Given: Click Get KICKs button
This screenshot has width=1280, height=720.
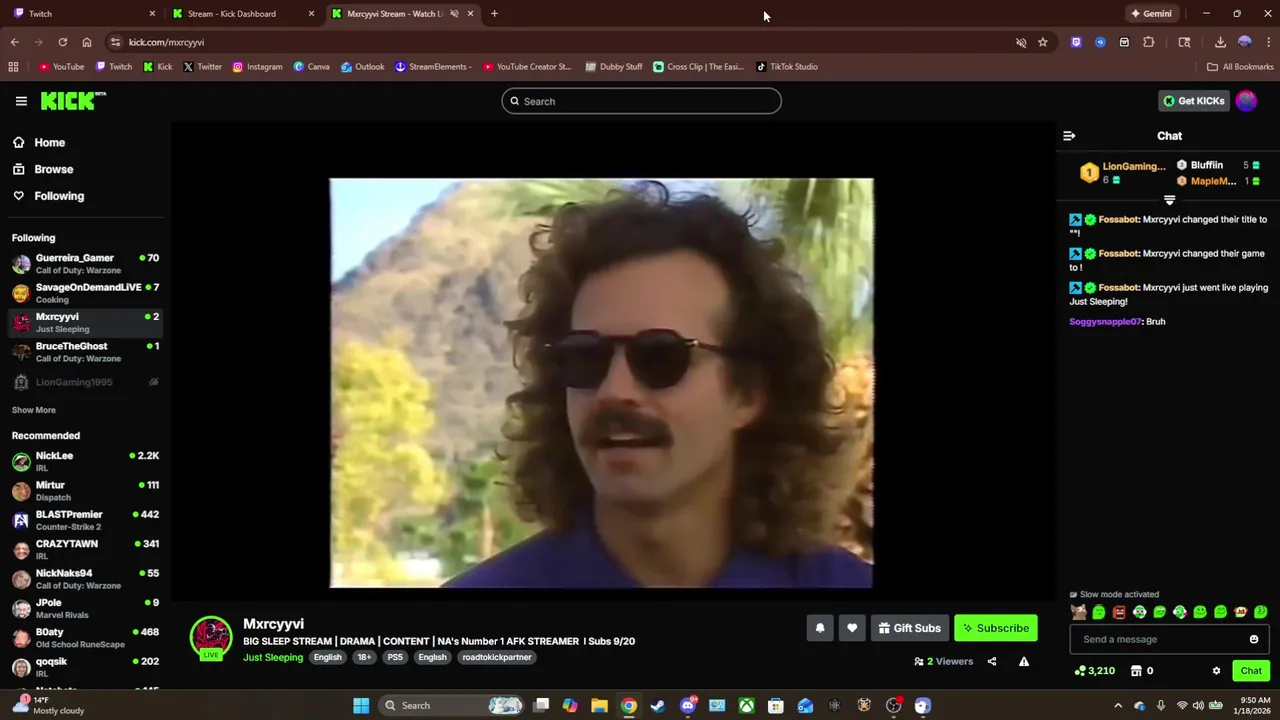Looking at the screenshot, I should click(x=1193, y=101).
